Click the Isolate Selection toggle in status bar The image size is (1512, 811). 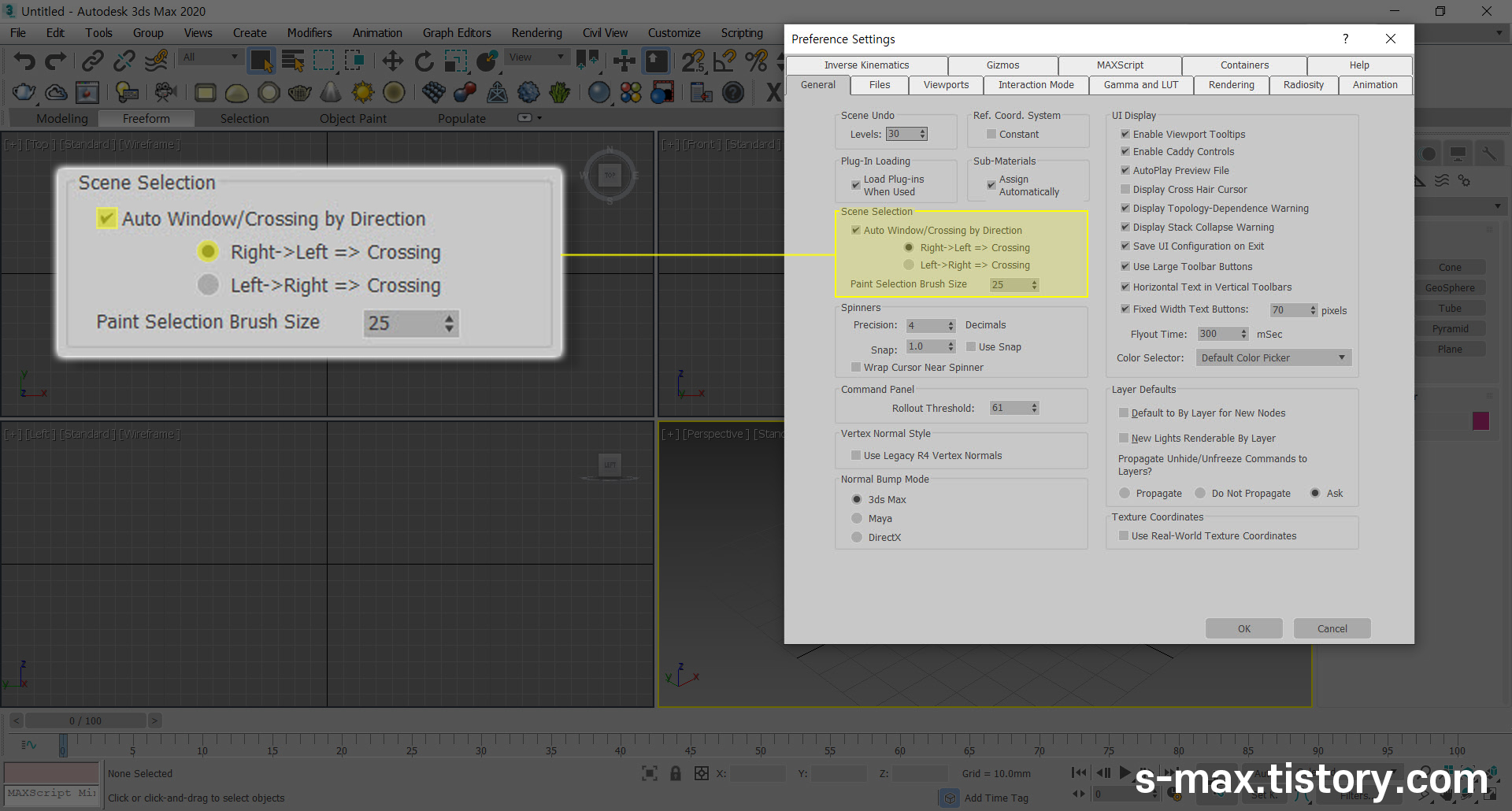[x=650, y=774]
